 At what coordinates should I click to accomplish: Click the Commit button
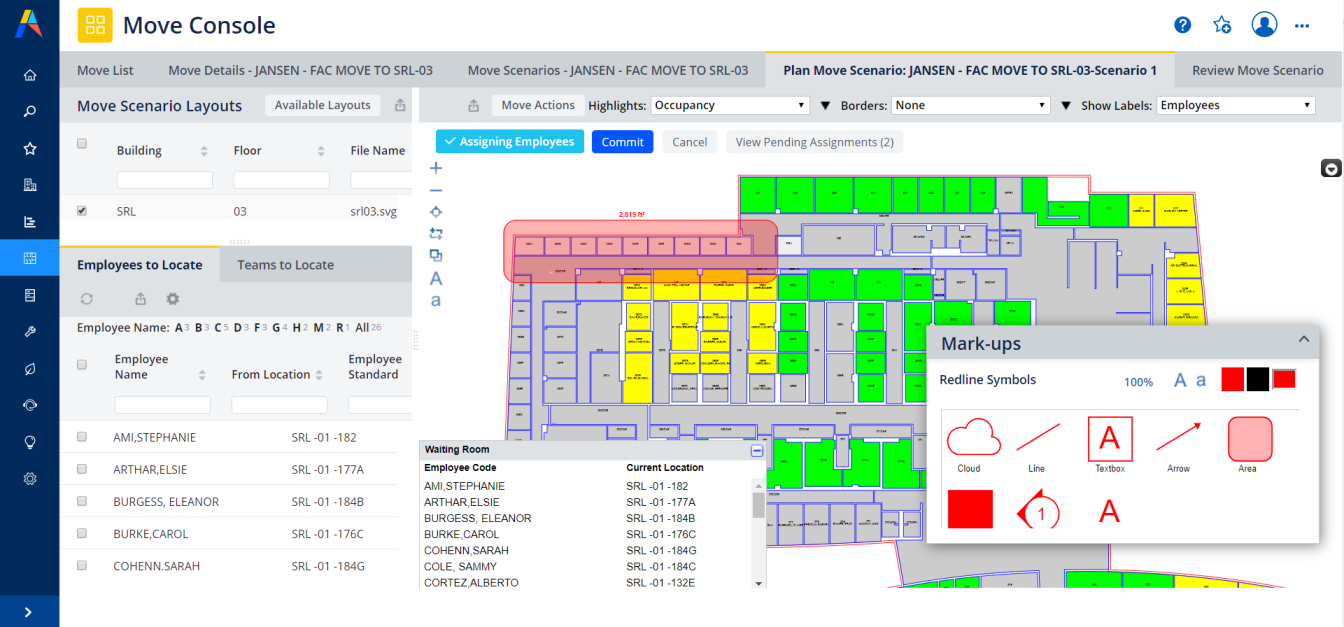pyautogui.click(x=622, y=142)
